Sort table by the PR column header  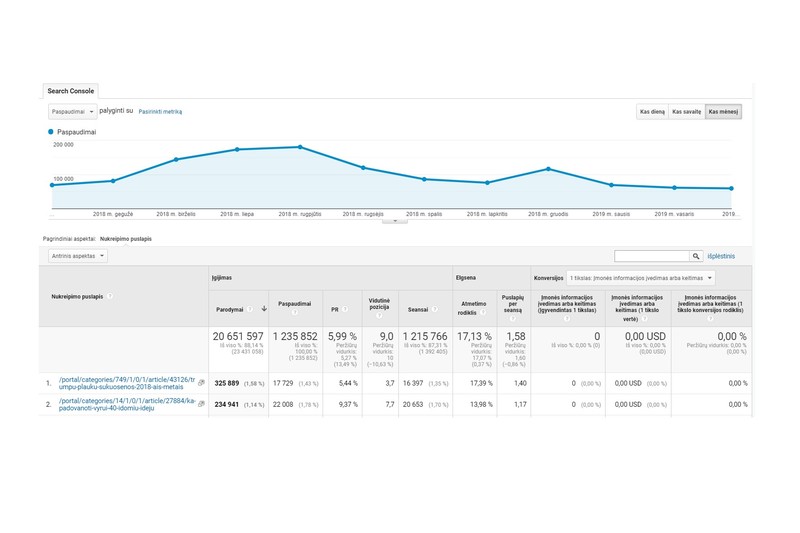point(335,310)
